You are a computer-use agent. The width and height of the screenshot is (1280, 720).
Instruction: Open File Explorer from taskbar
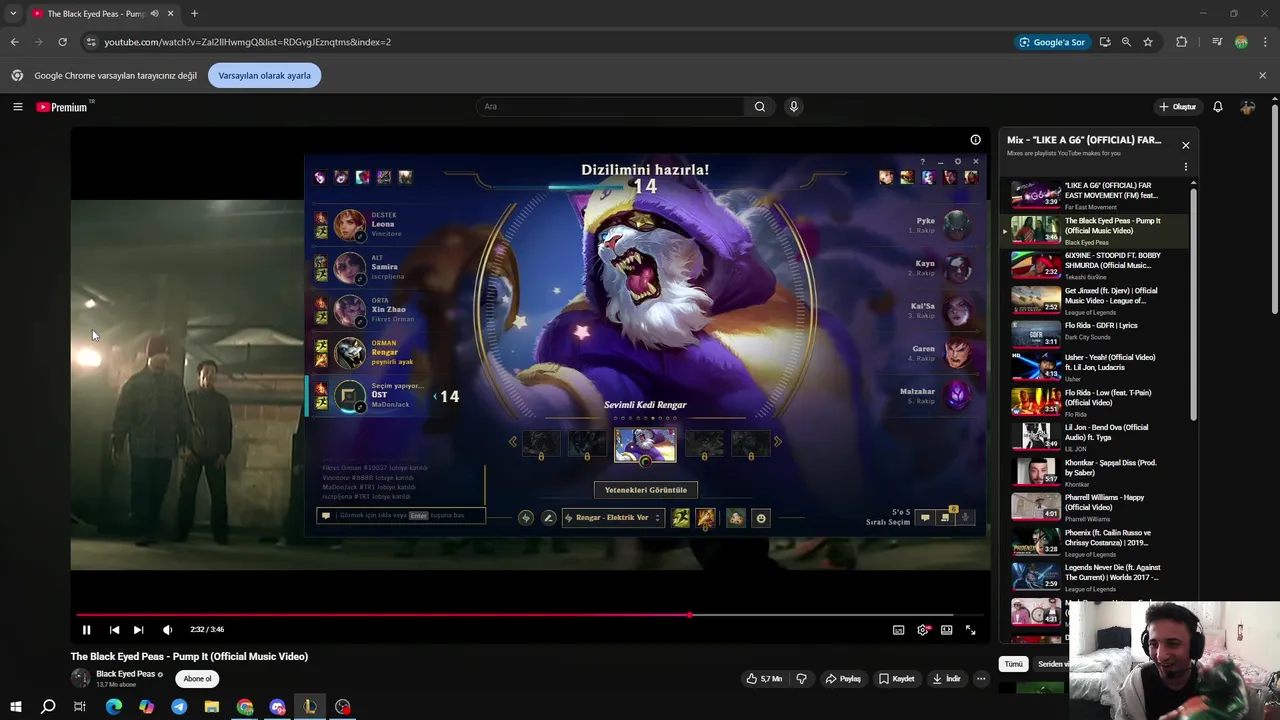[212, 707]
